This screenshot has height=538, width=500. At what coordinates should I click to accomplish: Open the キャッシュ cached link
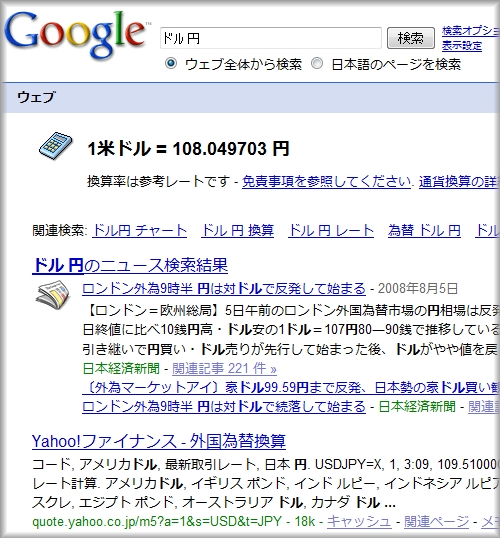click(x=359, y=522)
